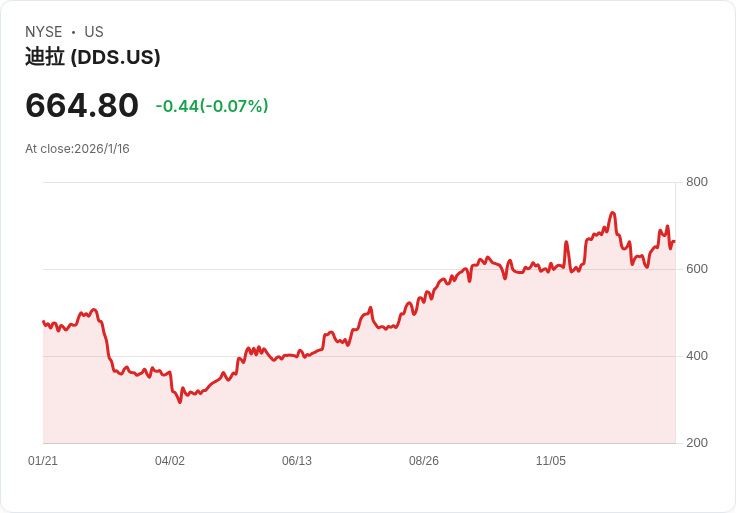The image size is (736, 513).
Task: Click the highest peak of the price line
Action: (x=612, y=213)
